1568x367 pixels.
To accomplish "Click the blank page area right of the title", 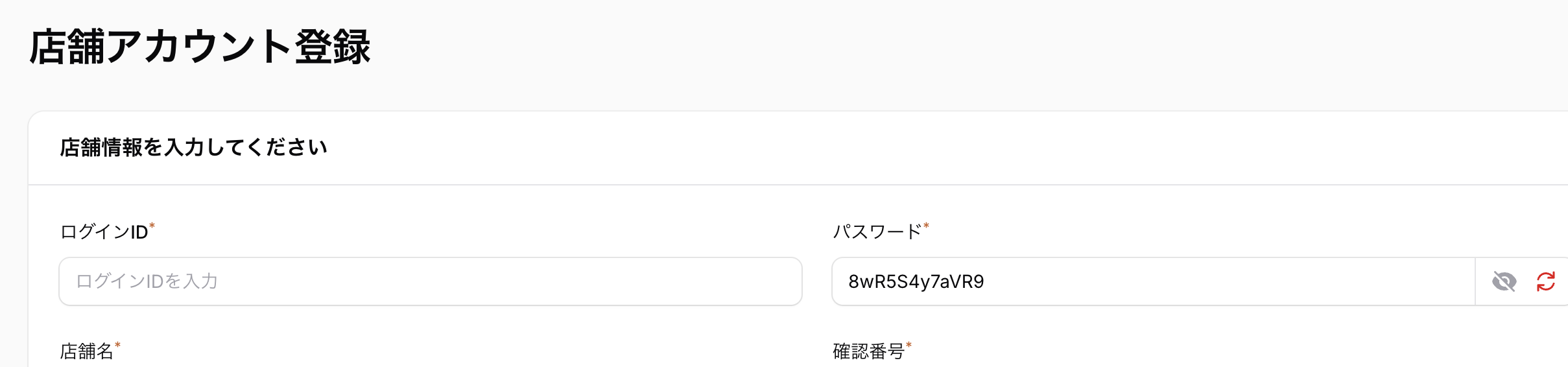I will pyautogui.click(x=908, y=47).
